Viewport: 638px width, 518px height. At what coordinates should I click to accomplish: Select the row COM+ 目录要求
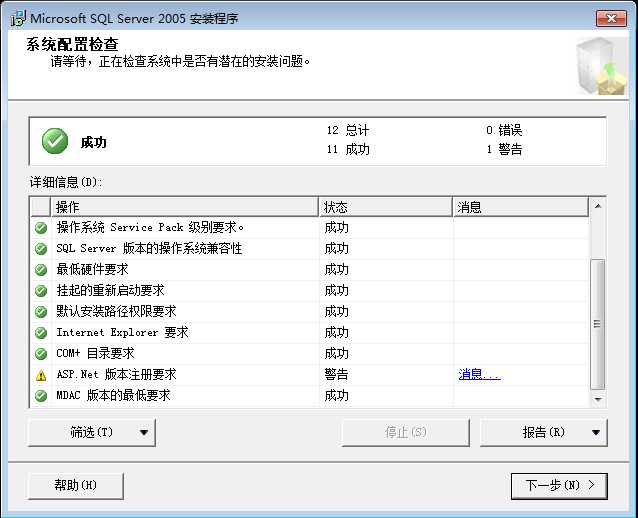309,354
